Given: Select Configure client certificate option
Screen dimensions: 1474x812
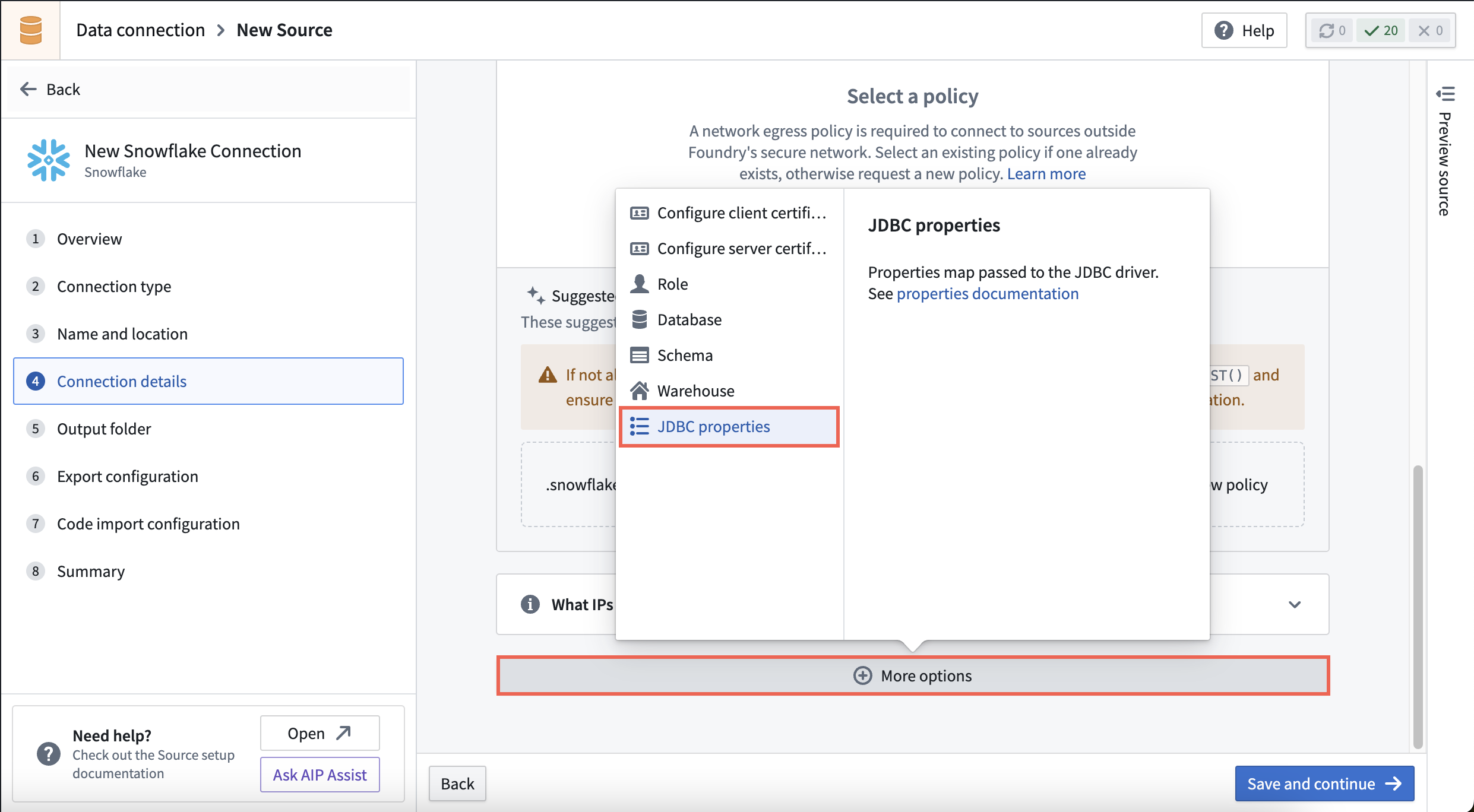Looking at the screenshot, I should pos(729,212).
